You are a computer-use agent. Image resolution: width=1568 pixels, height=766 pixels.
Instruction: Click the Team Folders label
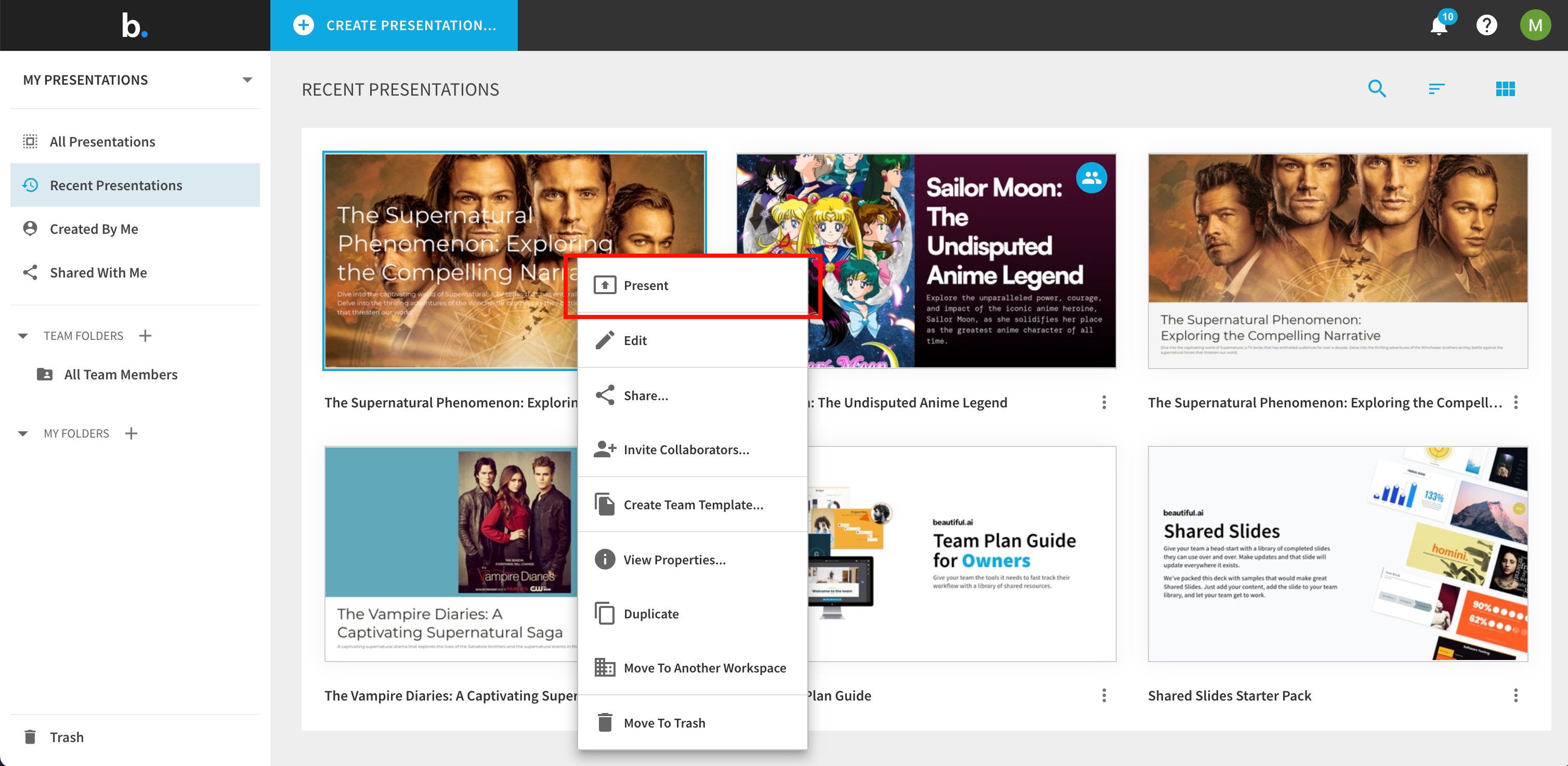coord(83,336)
